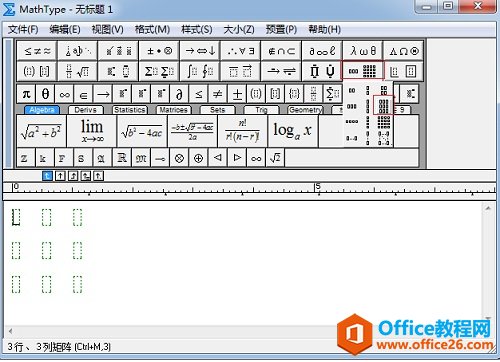The width and height of the screenshot is (500, 362).
Task: Insert the ∈ element-of symbol
Action: tap(84, 94)
